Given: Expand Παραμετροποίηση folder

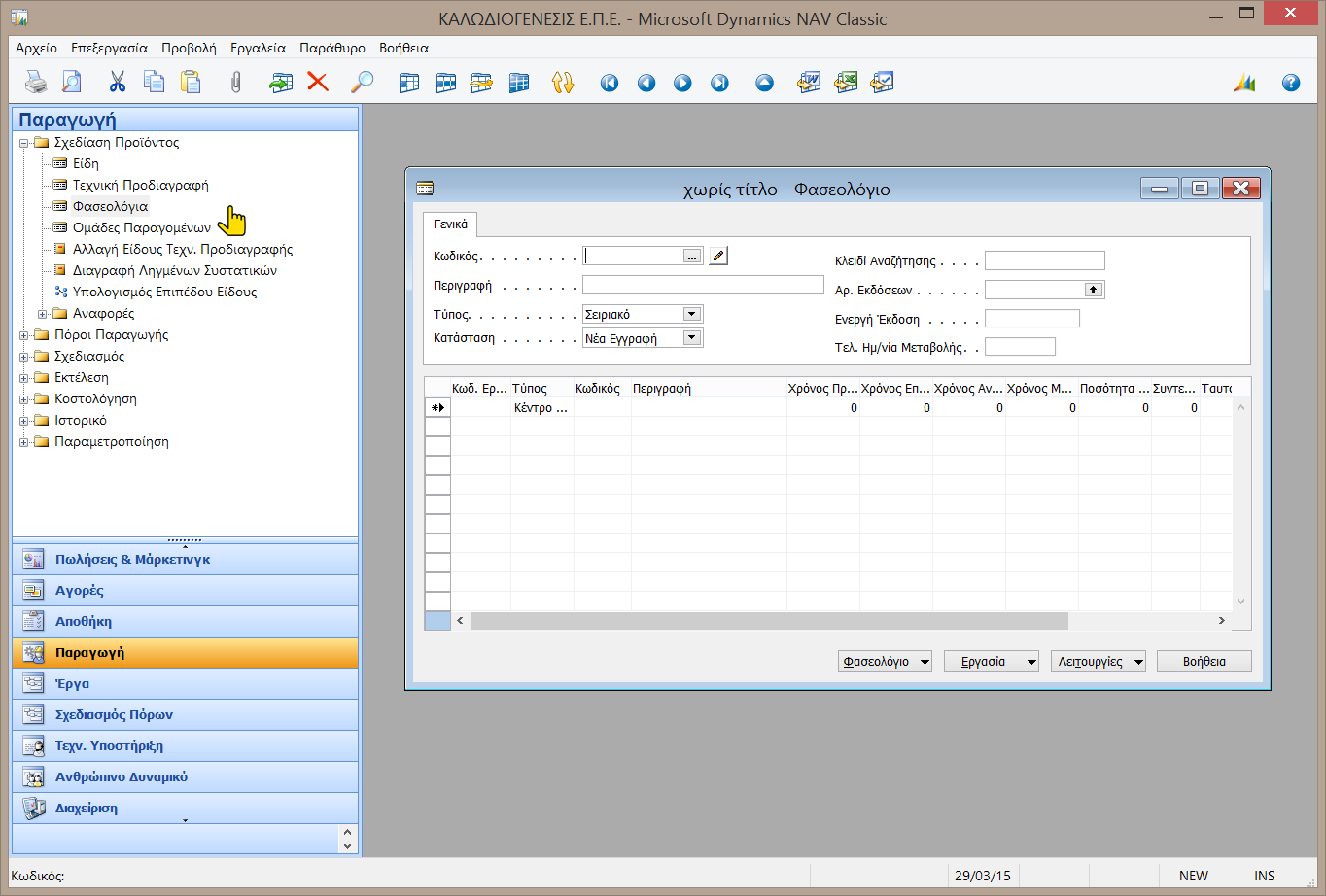Looking at the screenshot, I should tap(24, 442).
